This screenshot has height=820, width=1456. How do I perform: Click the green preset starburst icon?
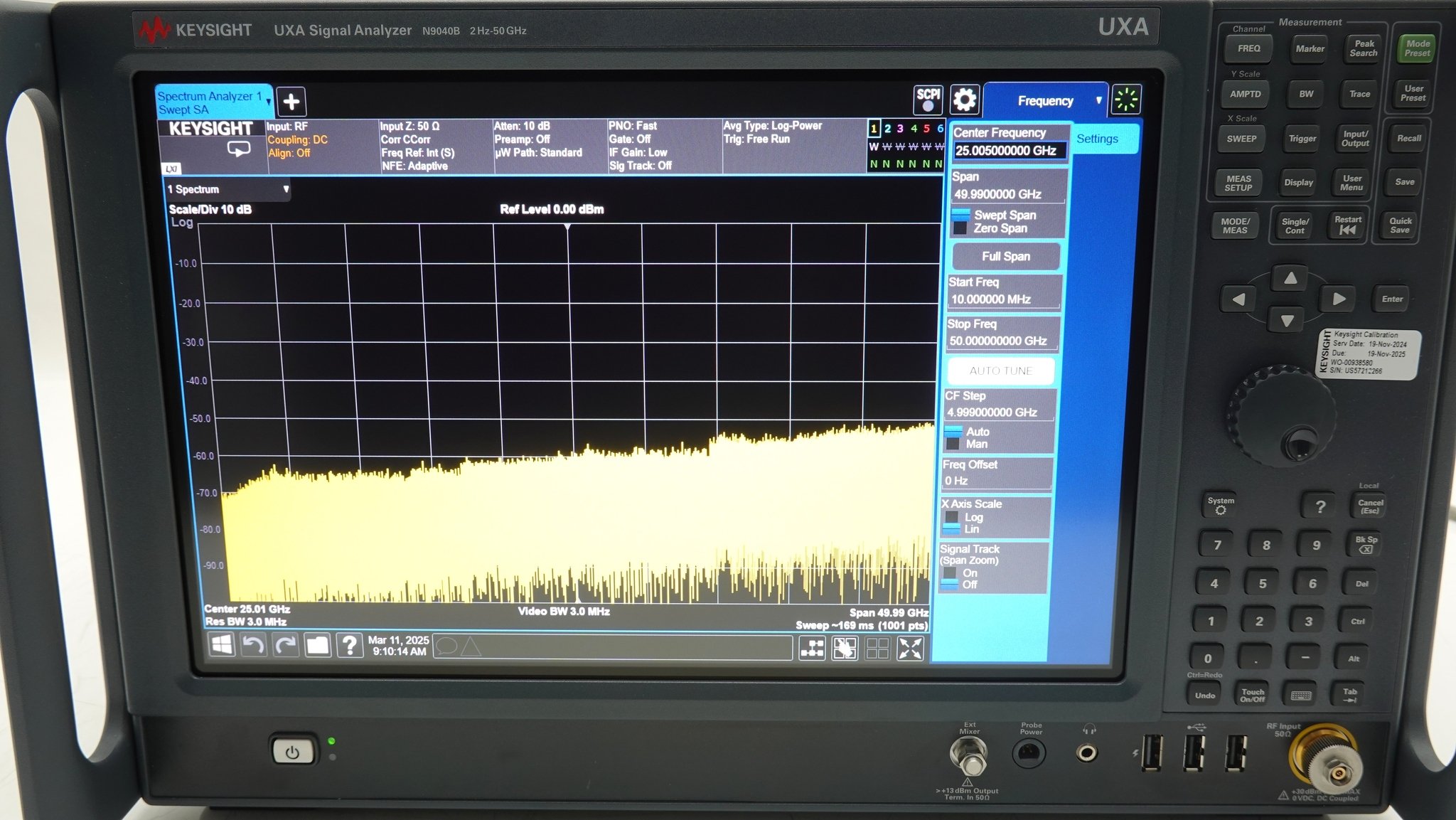point(1126,100)
